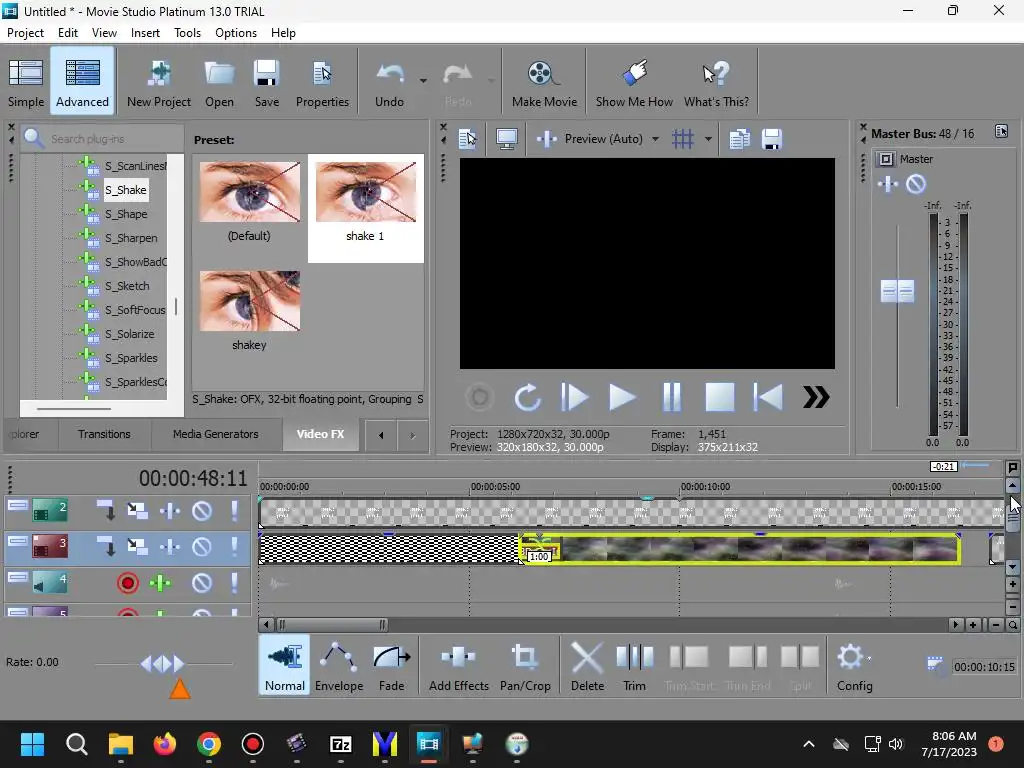Image resolution: width=1024 pixels, height=768 pixels.
Task: Open Master Bus FX button
Action: pos(888,185)
